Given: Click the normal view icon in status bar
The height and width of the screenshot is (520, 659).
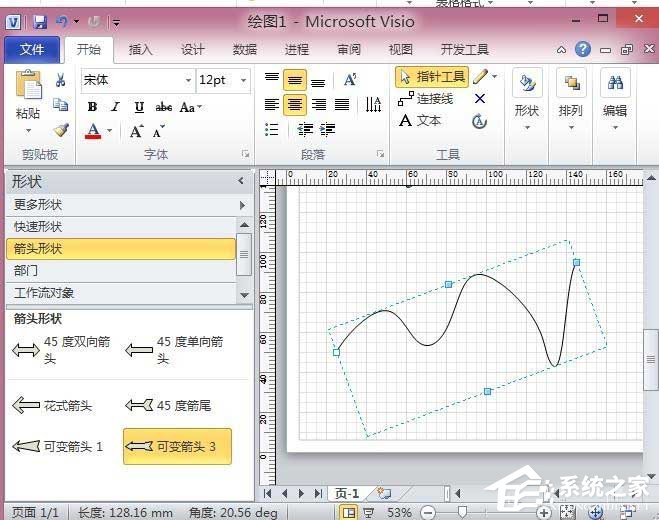Looking at the screenshot, I should (x=348, y=512).
